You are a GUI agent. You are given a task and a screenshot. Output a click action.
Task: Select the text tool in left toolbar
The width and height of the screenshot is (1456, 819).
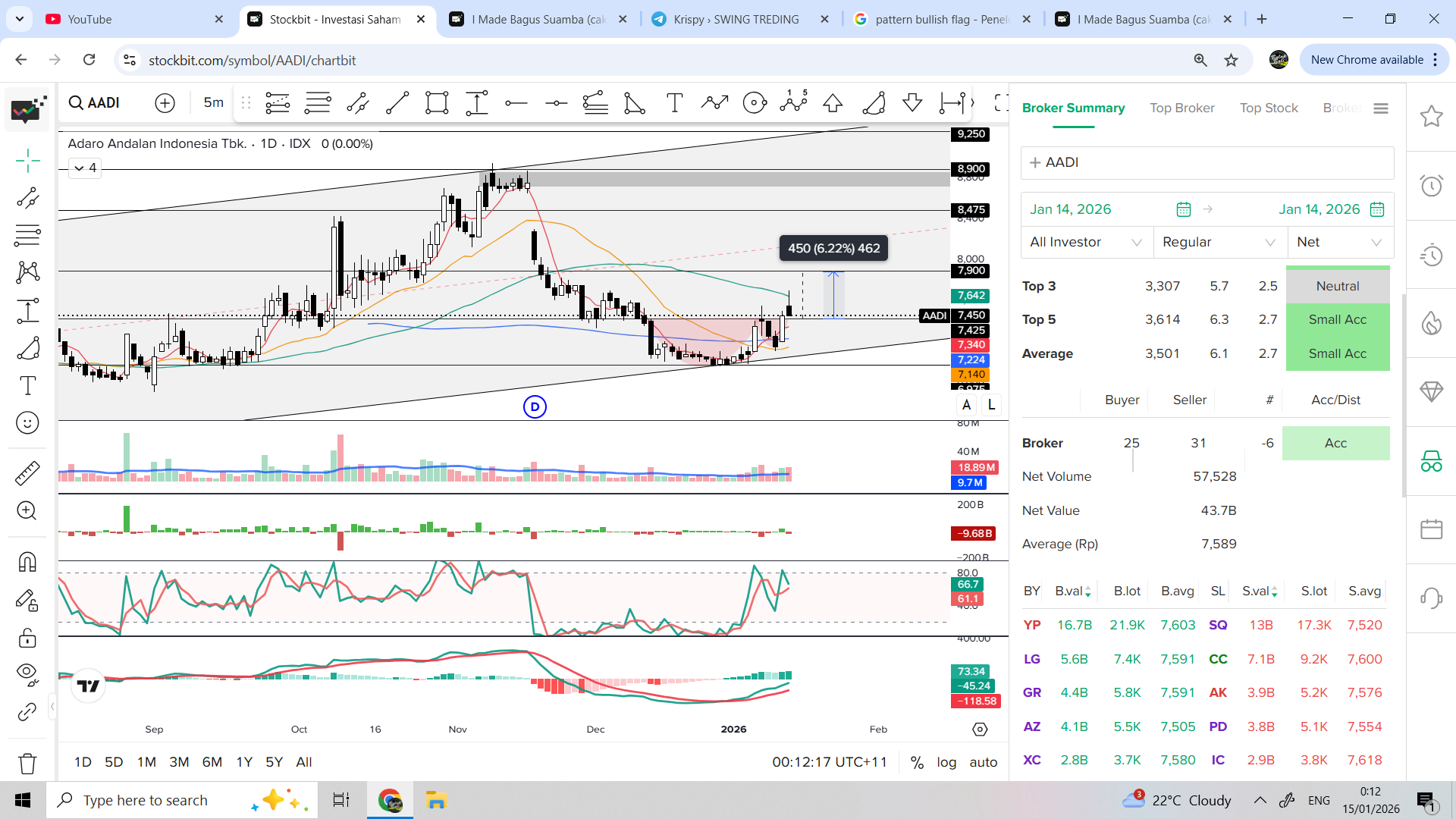coord(27,386)
